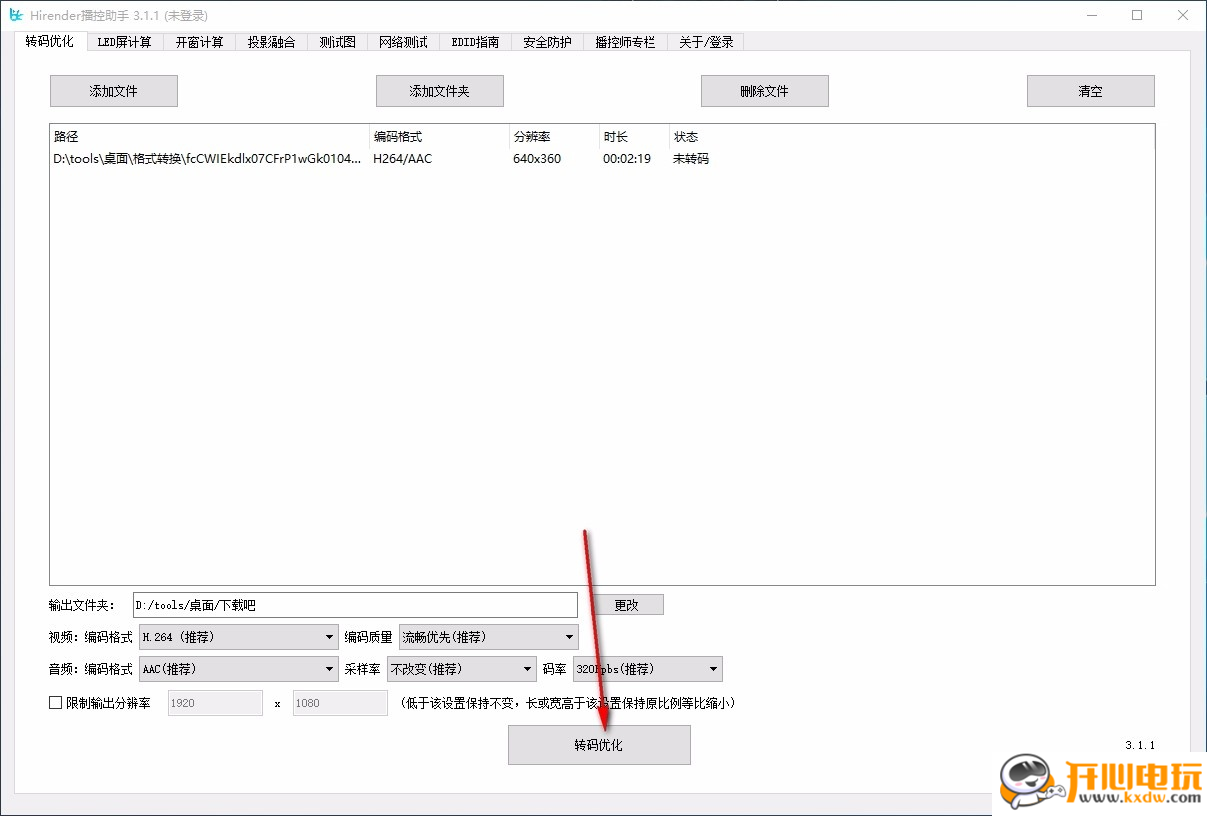Select the file row path D:\tools\桌面\格式转换
The image size is (1207, 816).
pyautogui.click(x=207, y=159)
